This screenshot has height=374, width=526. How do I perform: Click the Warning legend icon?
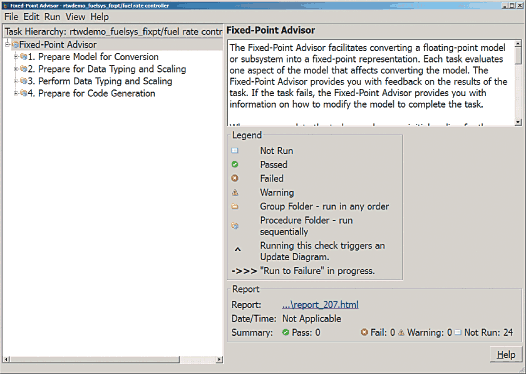click(x=235, y=193)
